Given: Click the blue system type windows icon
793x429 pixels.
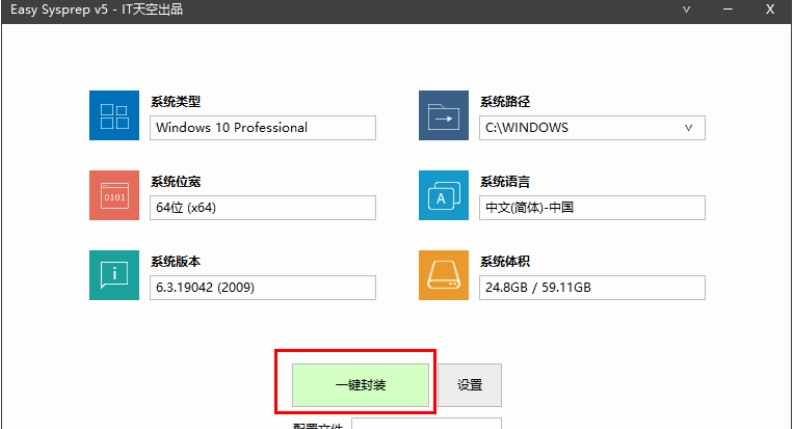Looking at the screenshot, I should pos(114,115).
